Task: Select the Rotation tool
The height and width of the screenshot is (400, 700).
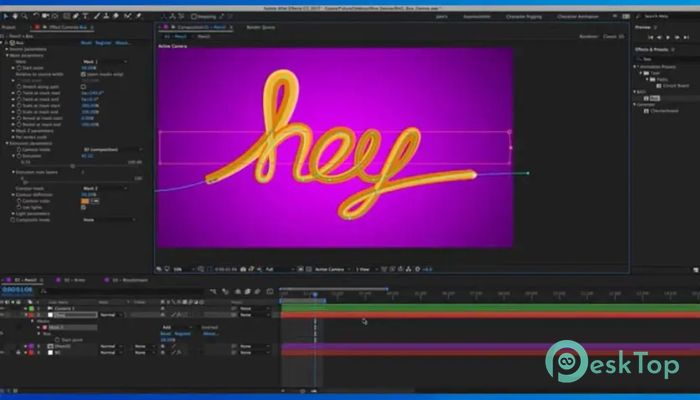Action: pyautogui.click(x=36, y=17)
